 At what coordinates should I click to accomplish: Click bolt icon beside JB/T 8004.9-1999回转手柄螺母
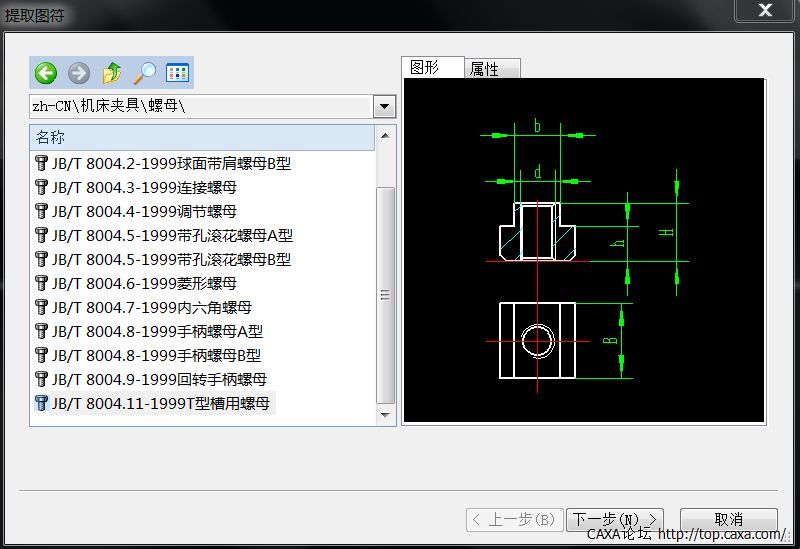pyautogui.click(x=41, y=379)
